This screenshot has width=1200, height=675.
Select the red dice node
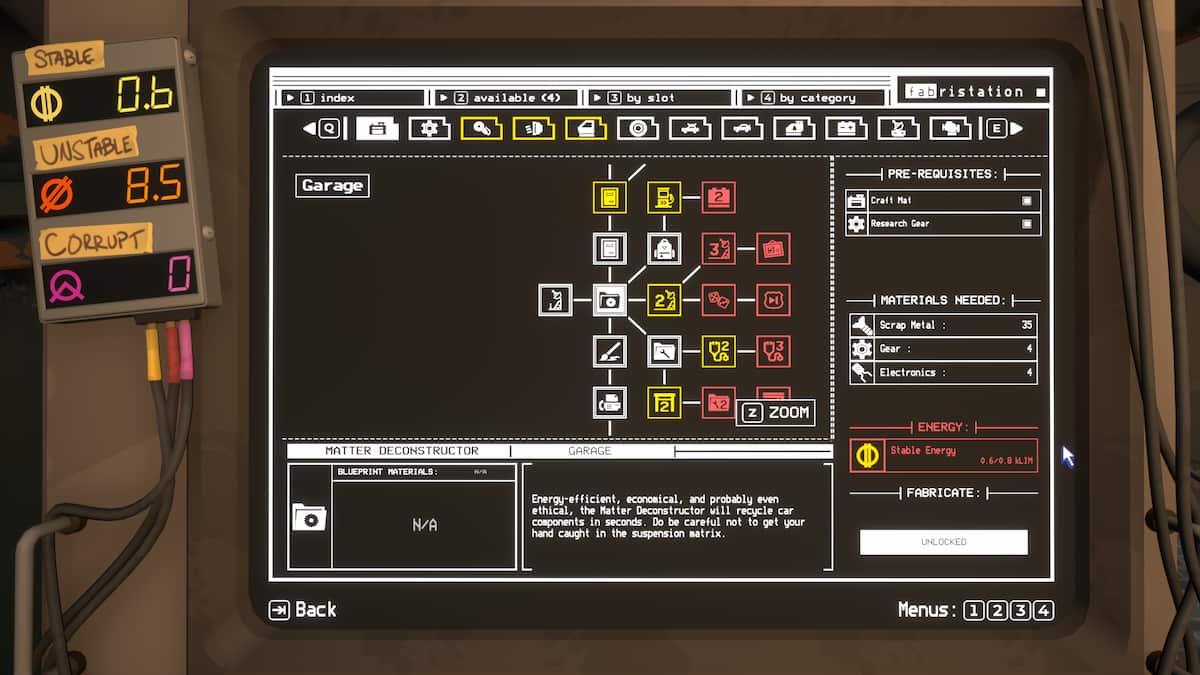[718, 299]
